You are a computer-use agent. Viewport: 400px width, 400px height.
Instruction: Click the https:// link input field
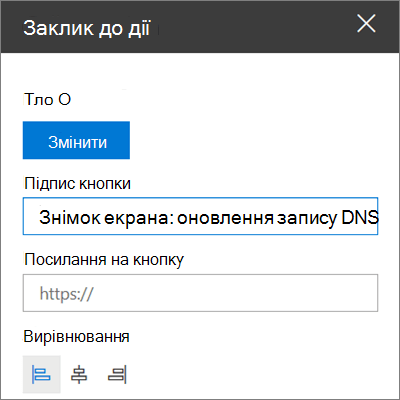[200, 293]
